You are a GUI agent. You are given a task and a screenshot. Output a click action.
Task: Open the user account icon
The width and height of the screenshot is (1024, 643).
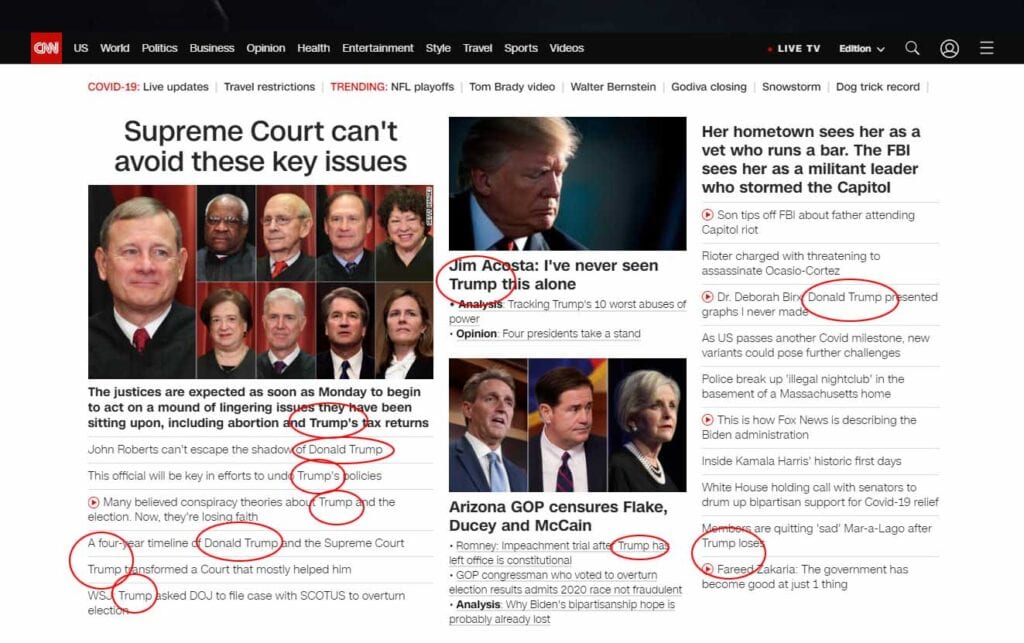[x=949, y=48]
